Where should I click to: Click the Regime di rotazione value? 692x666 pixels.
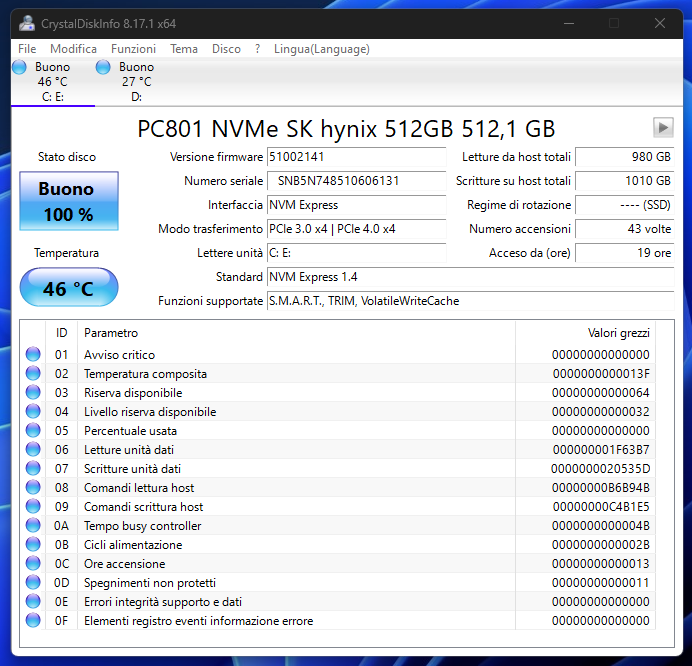[624, 205]
